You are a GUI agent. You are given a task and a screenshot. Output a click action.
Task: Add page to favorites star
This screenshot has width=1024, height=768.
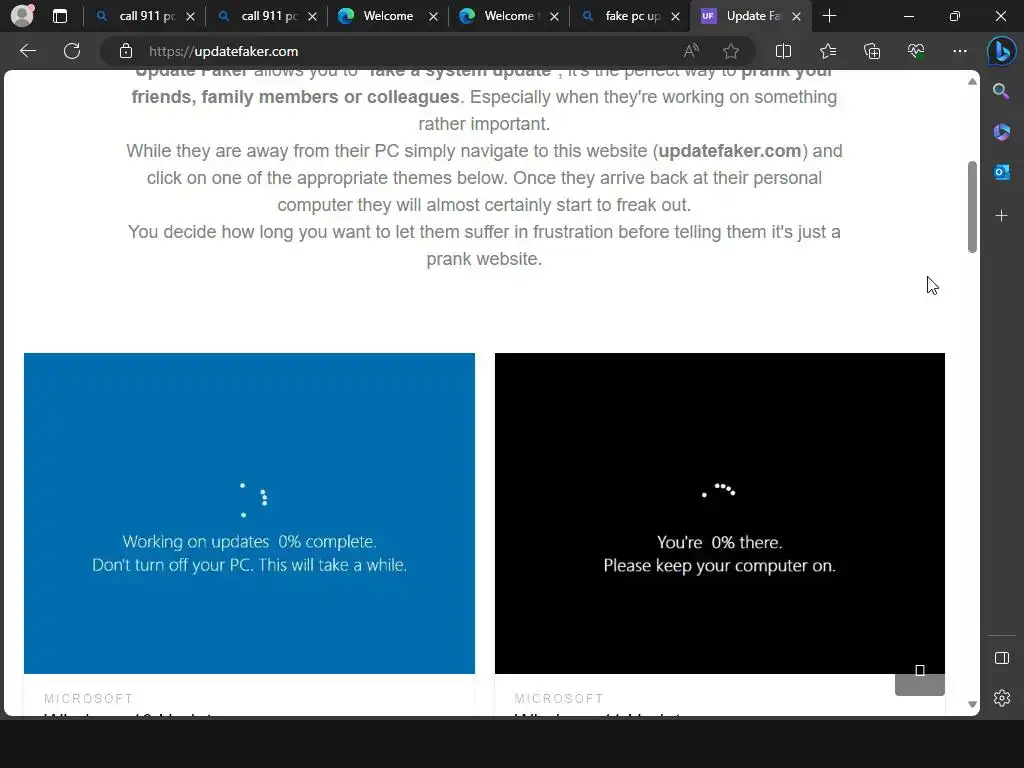tap(731, 51)
